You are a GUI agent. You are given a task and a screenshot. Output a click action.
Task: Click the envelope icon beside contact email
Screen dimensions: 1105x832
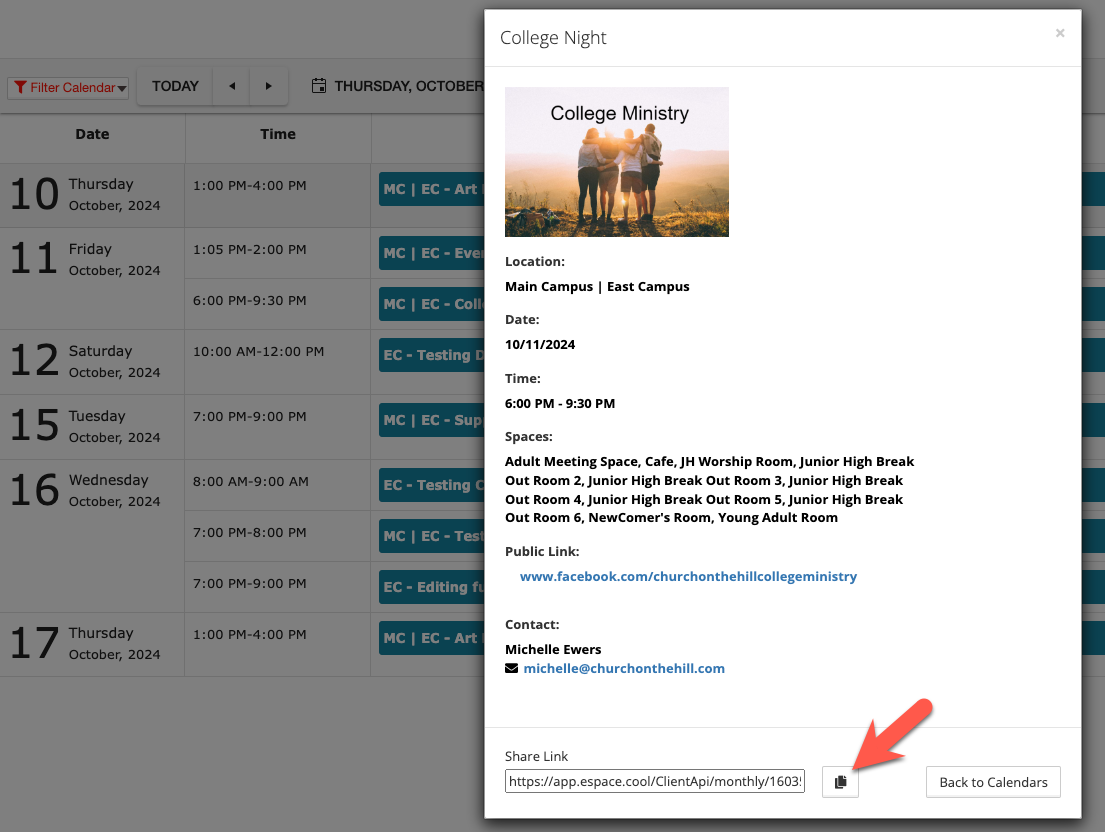pyautogui.click(x=512, y=669)
